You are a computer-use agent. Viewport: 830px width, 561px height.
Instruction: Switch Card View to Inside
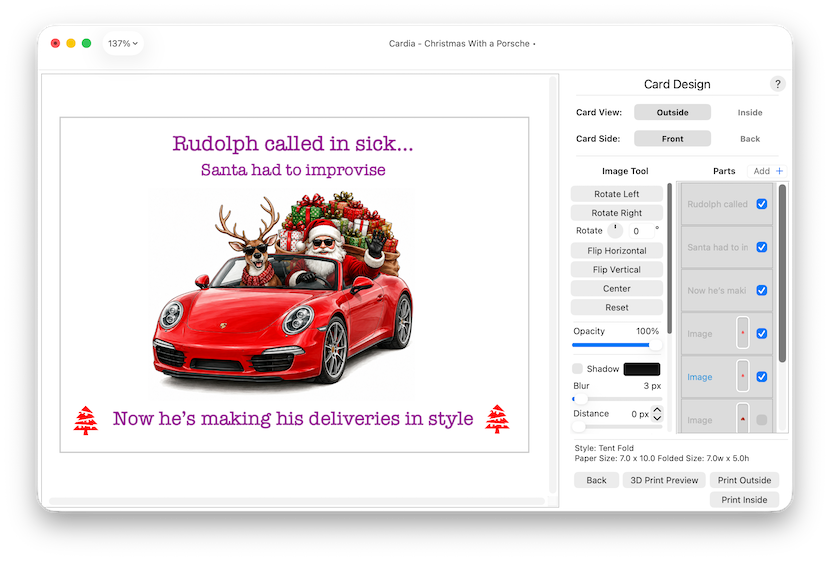click(x=750, y=112)
